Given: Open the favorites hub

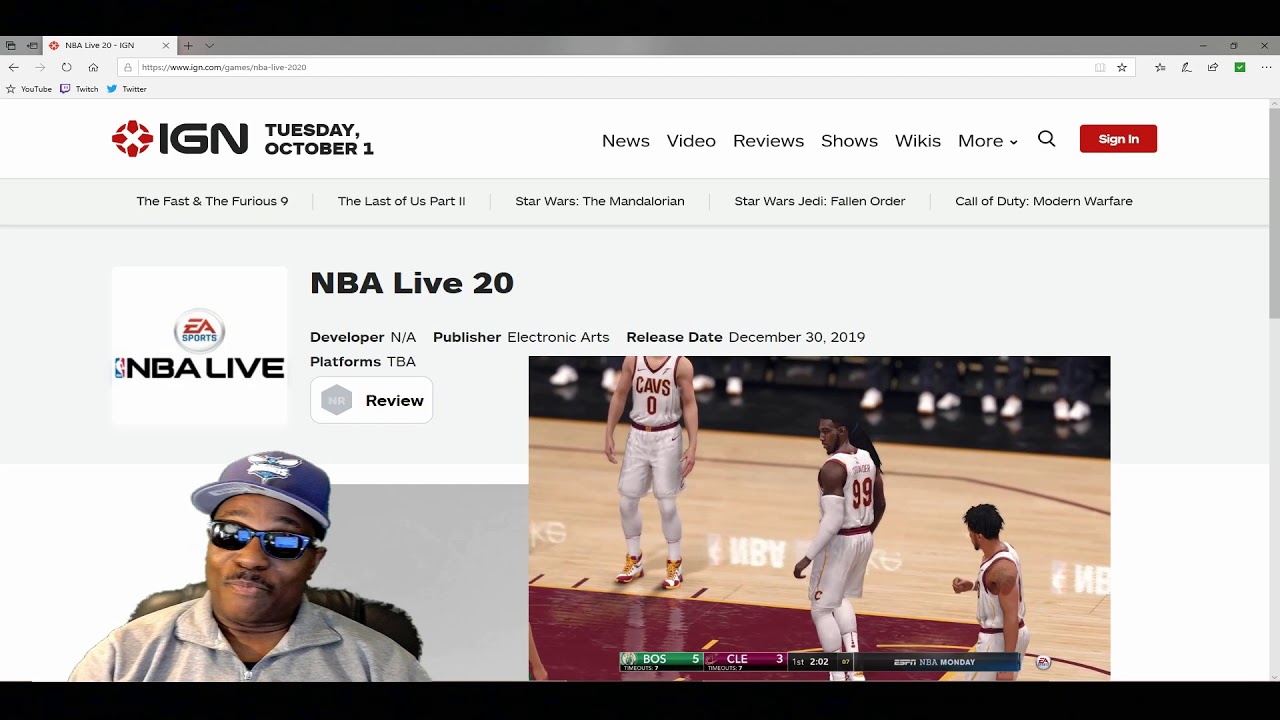Looking at the screenshot, I should [1160, 67].
